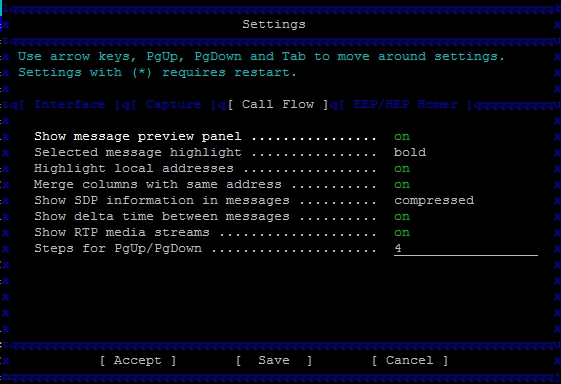The image size is (561, 384).
Task: Change SDP information compressed value
Action: click(x=434, y=201)
